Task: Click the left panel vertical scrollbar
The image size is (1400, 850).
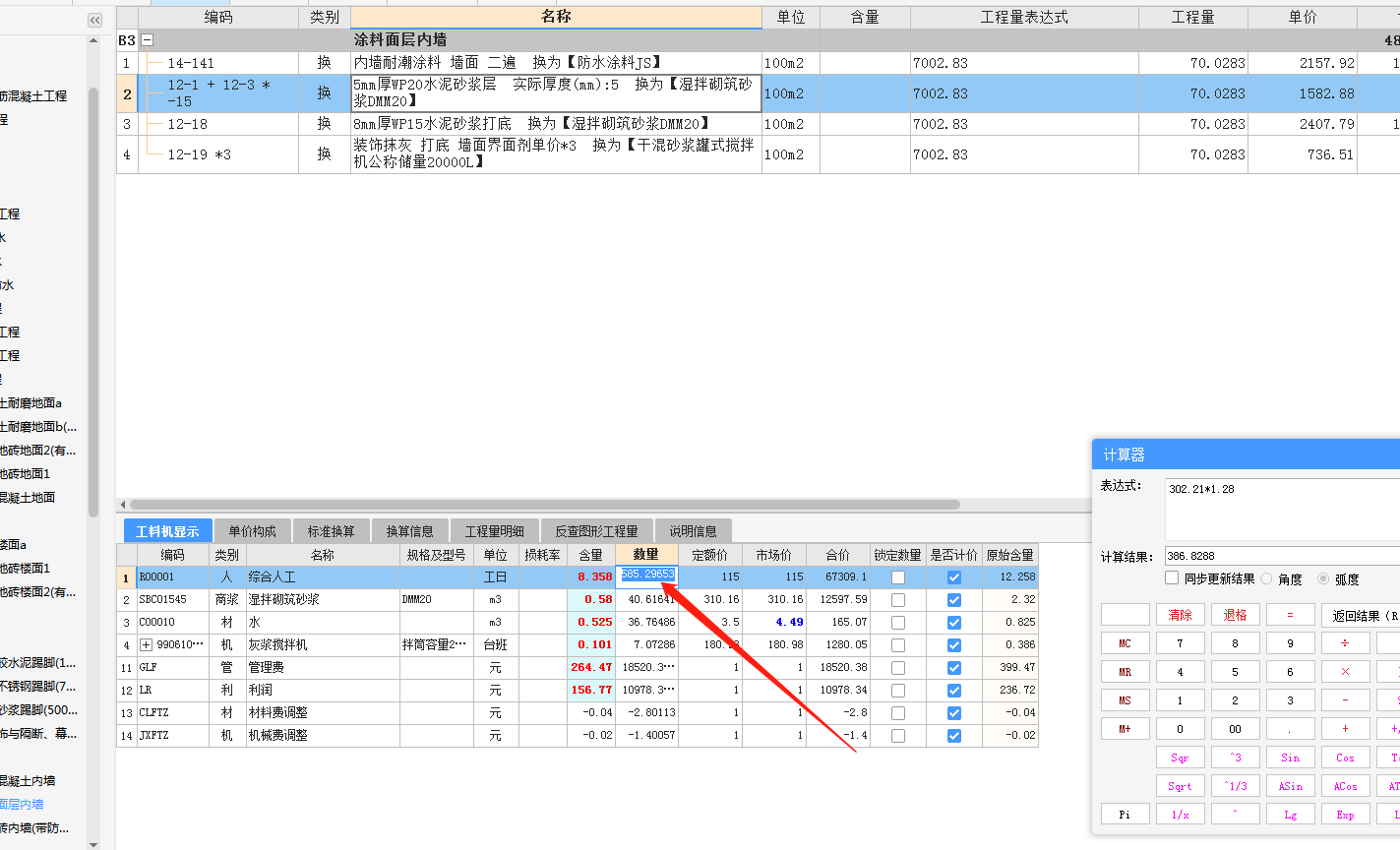Action: (x=93, y=301)
